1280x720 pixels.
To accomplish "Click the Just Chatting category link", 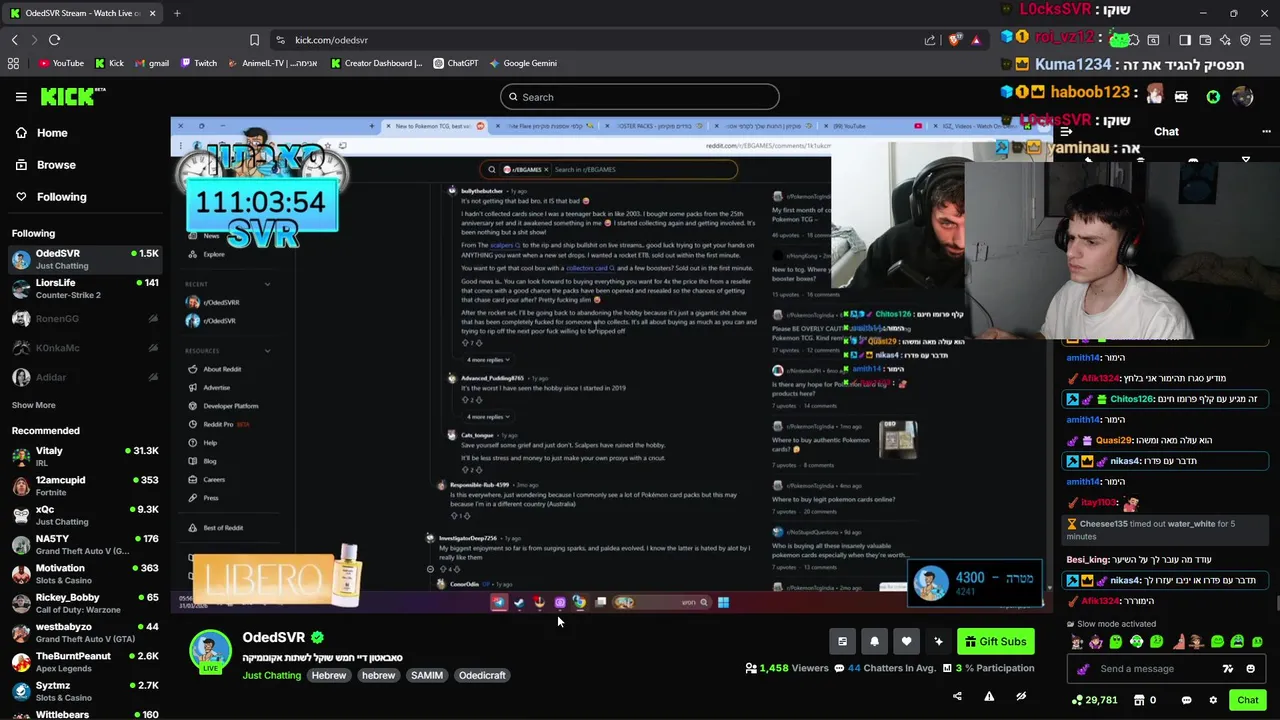I will point(271,675).
